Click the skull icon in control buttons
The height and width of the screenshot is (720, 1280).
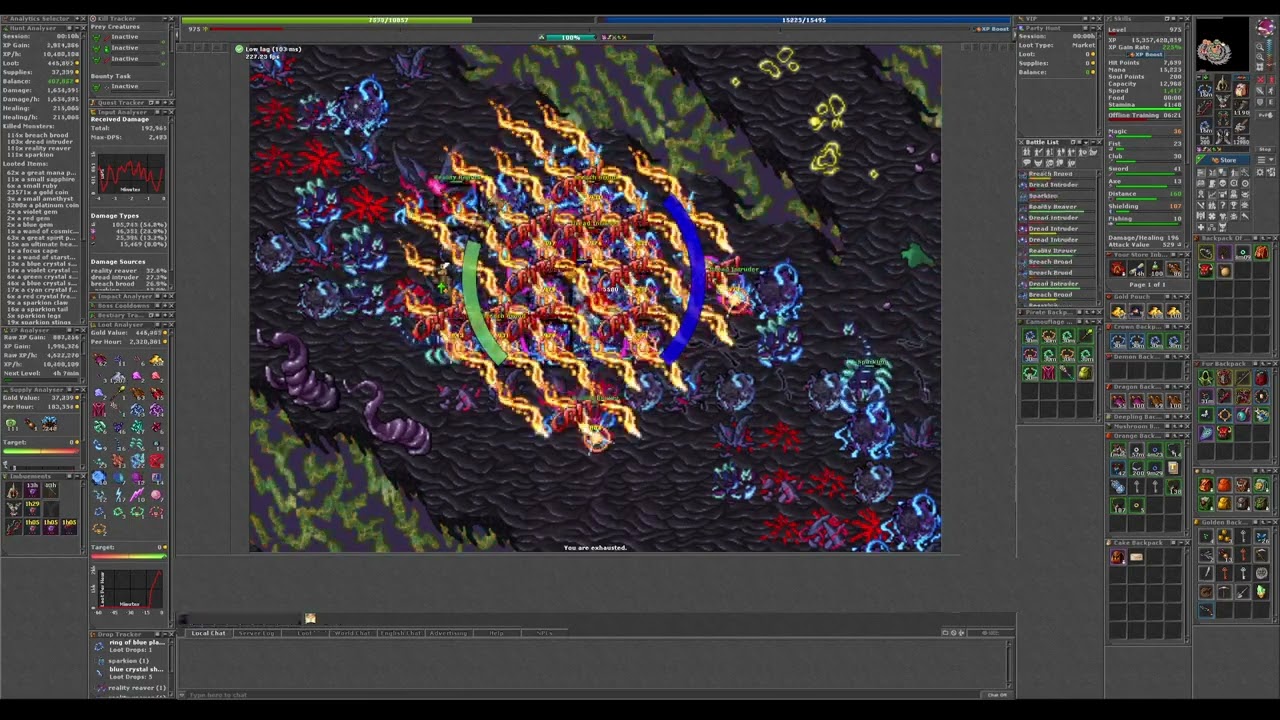click(1222, 183)
